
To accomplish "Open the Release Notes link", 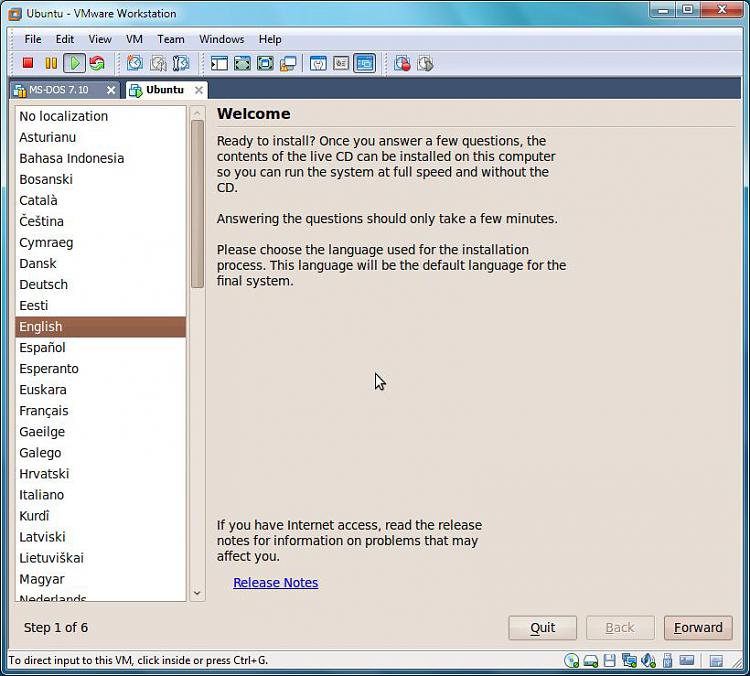I will (276, 583).
